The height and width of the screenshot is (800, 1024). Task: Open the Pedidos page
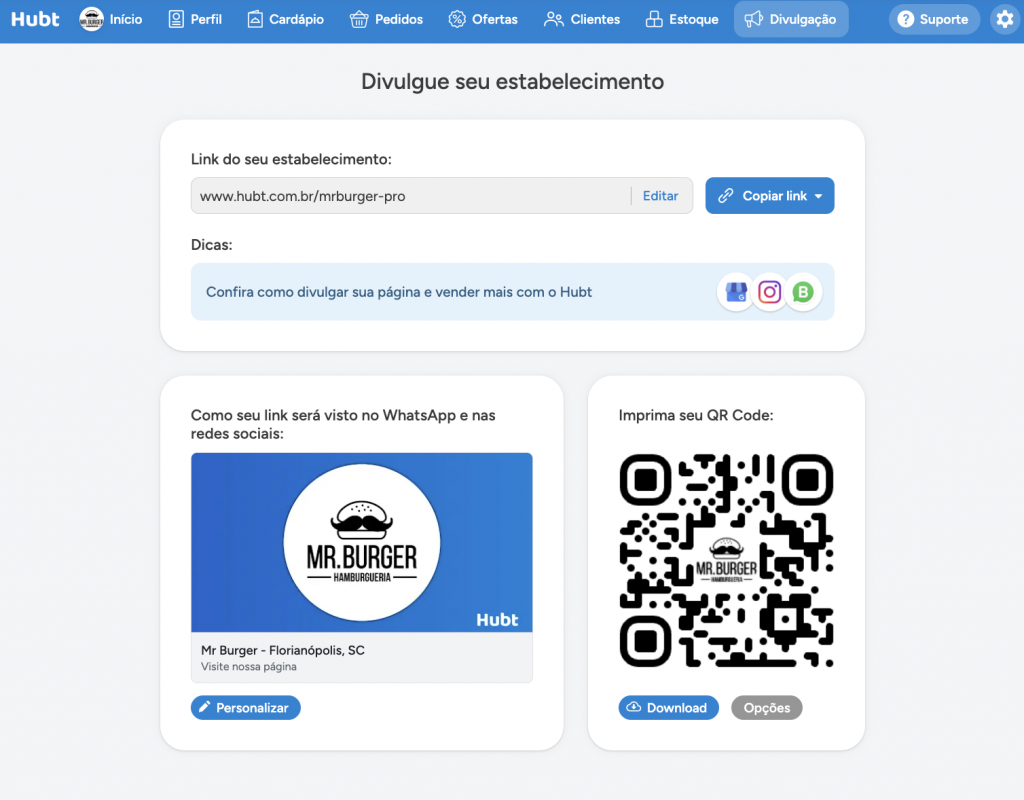[386, 19]
